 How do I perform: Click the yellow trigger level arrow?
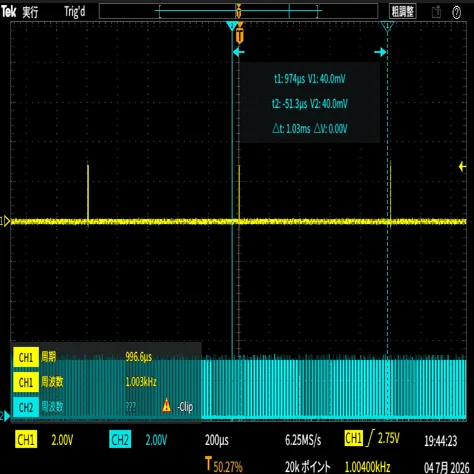[462, 166]
